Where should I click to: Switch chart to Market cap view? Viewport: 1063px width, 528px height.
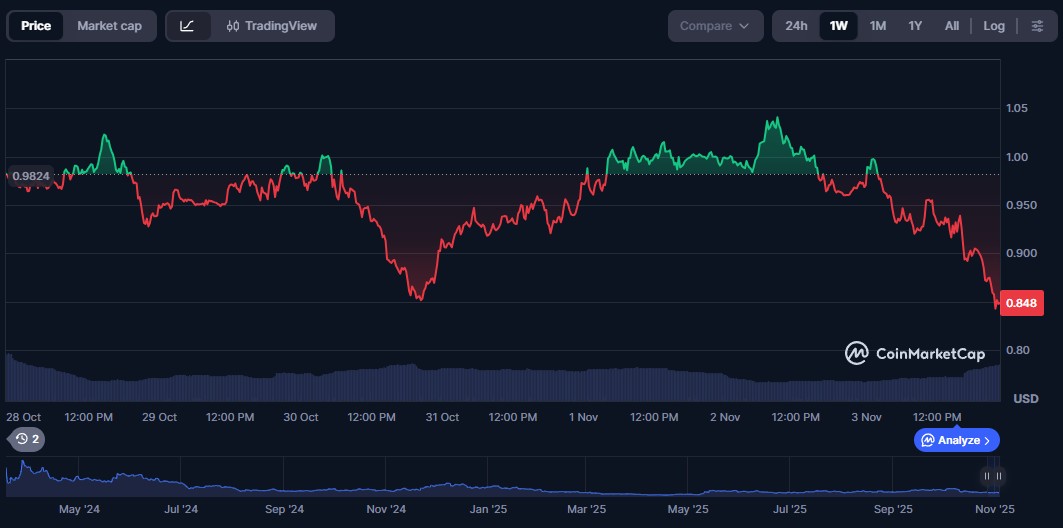coord(109,26)
